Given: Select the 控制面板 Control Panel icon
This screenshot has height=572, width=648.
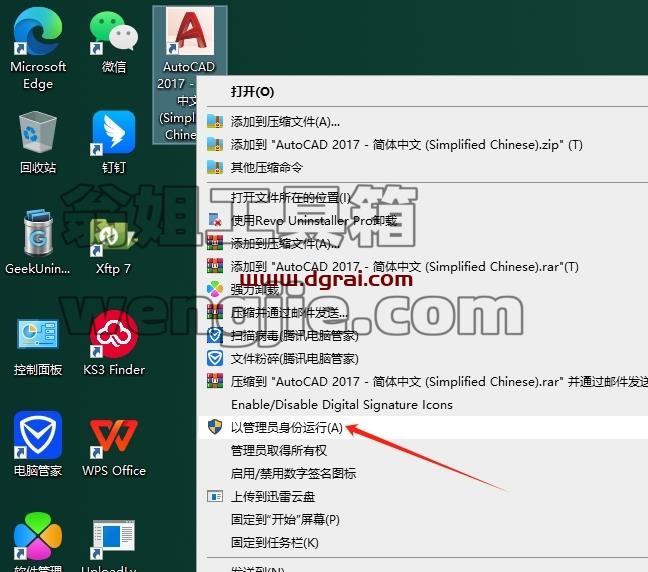Looking at the screenshot, I should coord(38,344).
